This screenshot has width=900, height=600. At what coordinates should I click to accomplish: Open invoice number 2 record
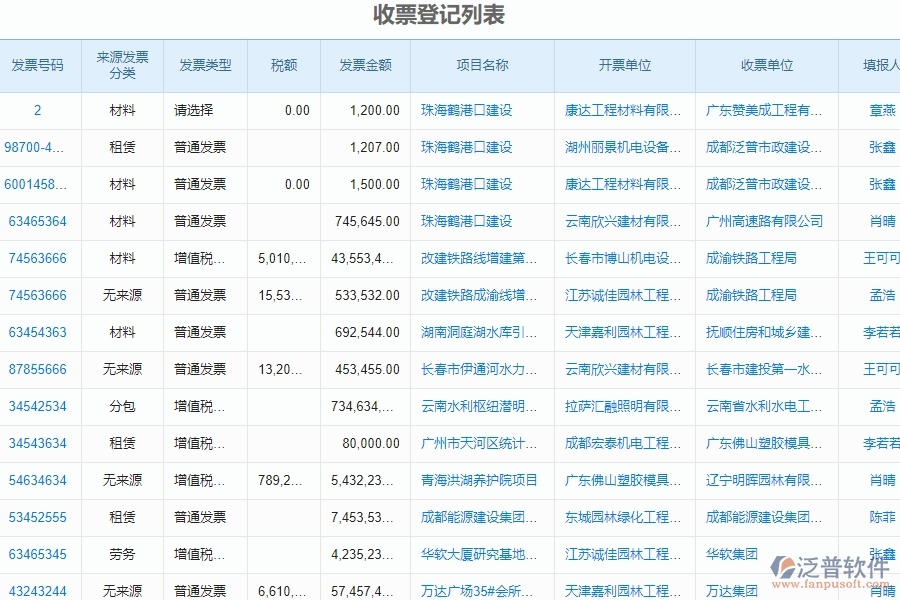[x=38, y=111]
